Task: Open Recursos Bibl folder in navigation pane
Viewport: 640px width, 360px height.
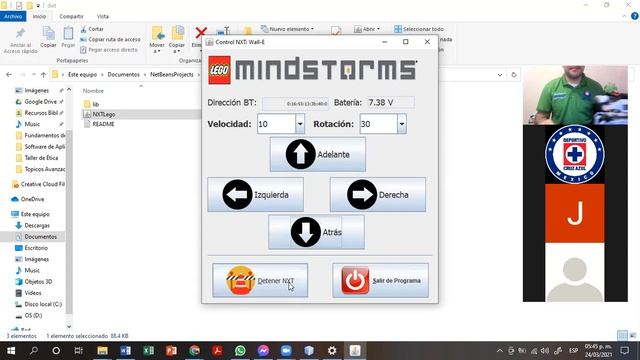Action: (x=41, y=113)
